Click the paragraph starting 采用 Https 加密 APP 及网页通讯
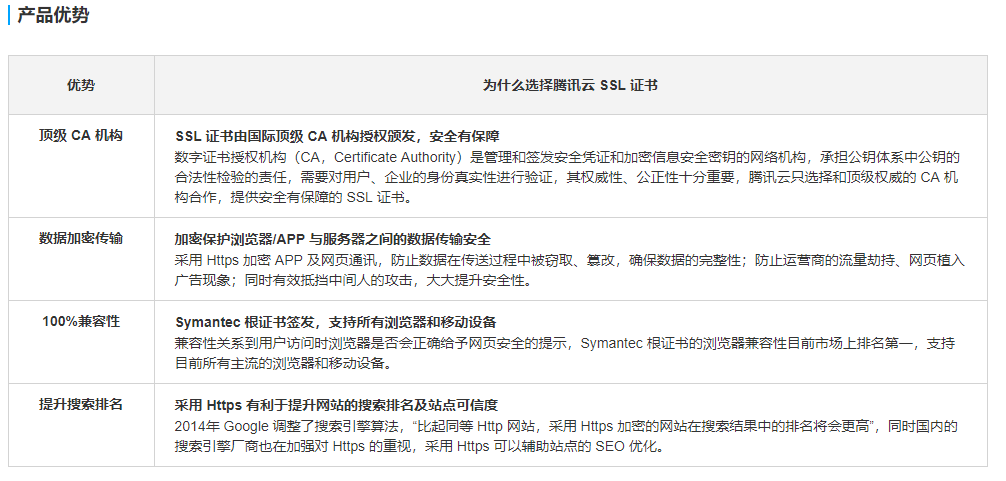The image size is (1006, 481). tap(569, 270)
